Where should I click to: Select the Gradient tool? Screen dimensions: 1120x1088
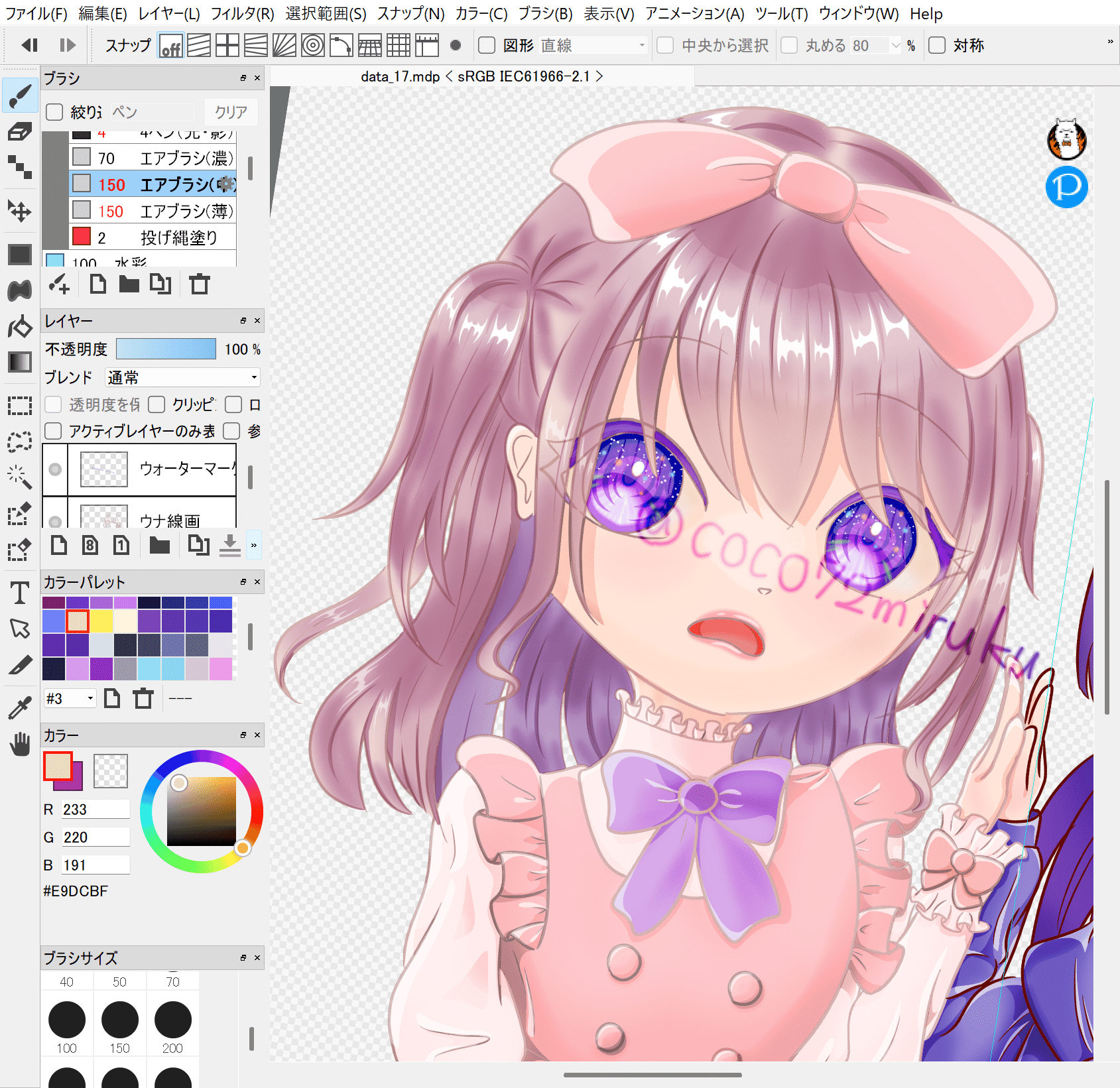[20, 362]
